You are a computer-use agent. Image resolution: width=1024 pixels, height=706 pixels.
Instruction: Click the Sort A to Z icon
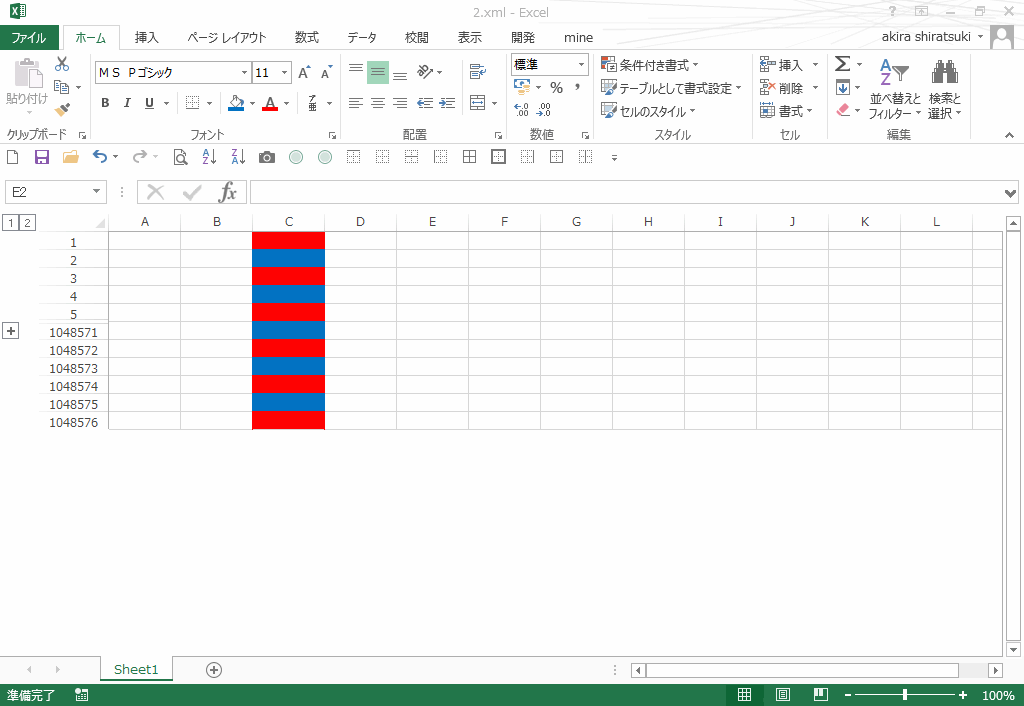[x=209, y=157]
